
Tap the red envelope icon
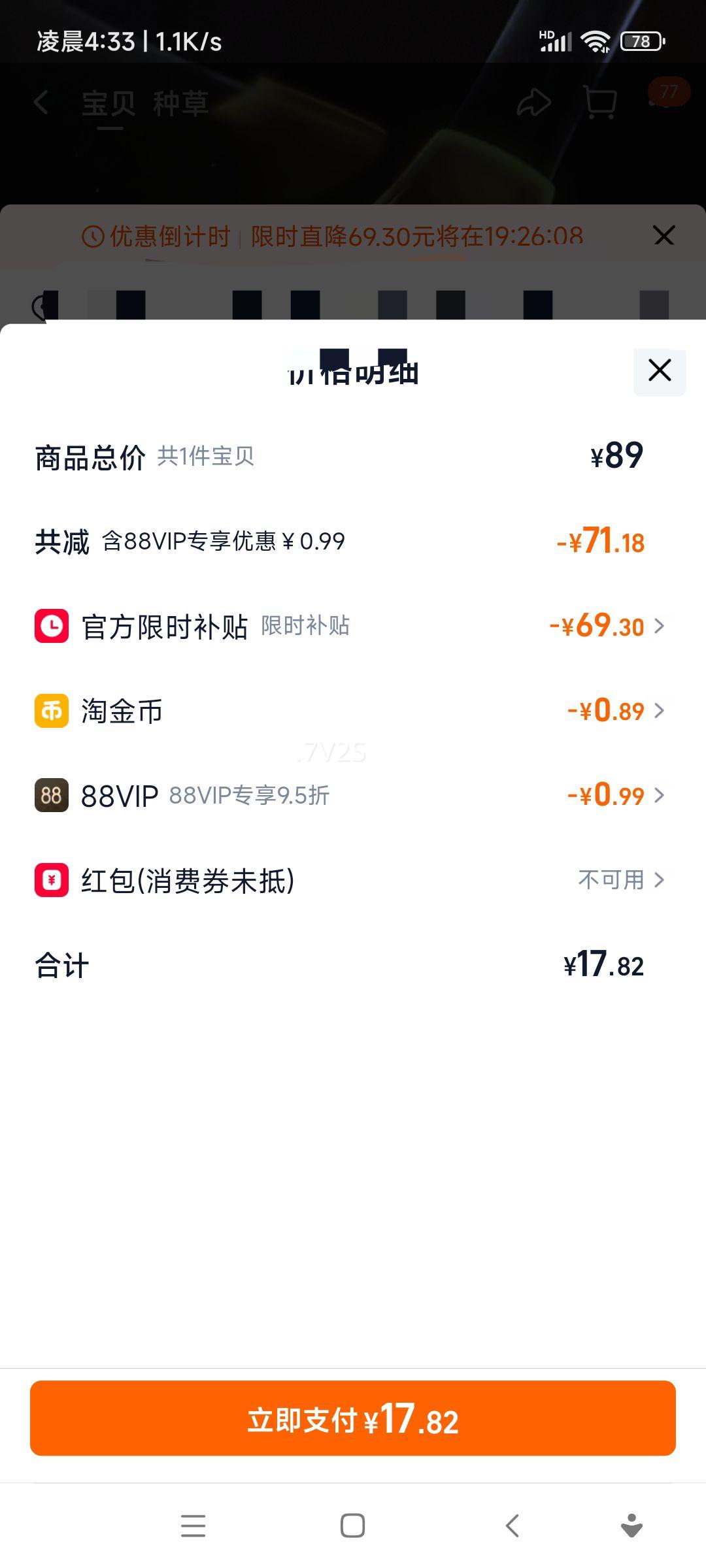coord(52,880)
